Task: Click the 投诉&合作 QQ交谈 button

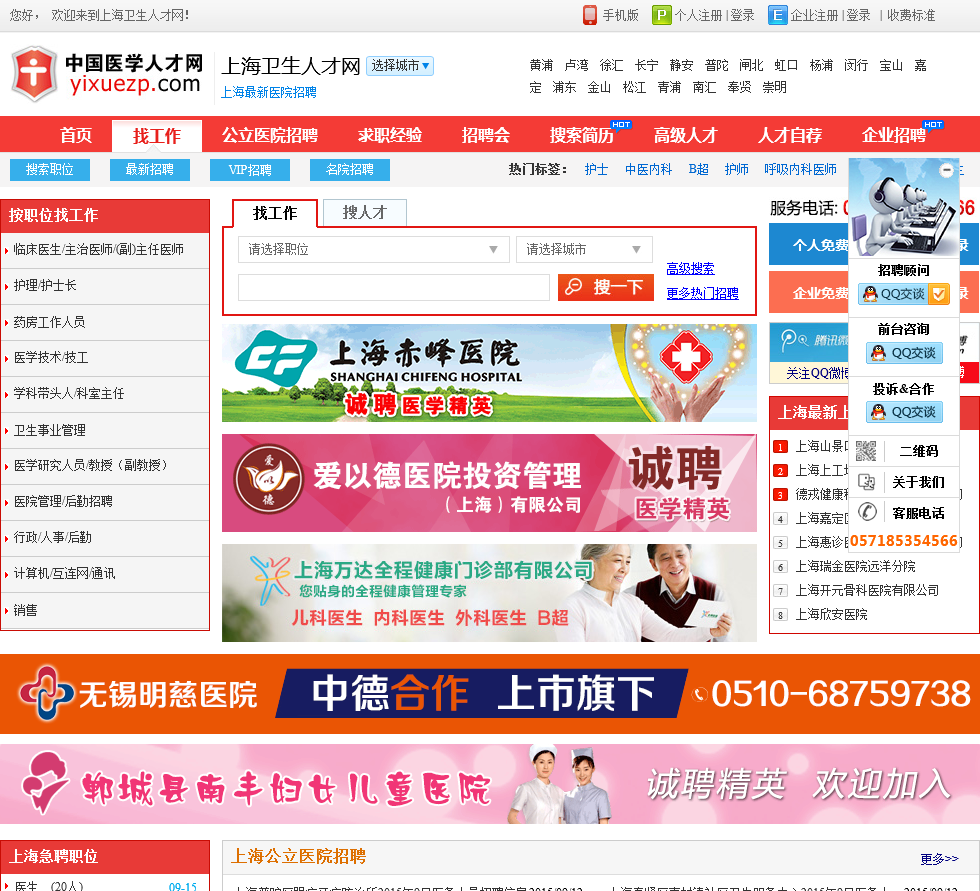Action: click(x=904, y=412)
